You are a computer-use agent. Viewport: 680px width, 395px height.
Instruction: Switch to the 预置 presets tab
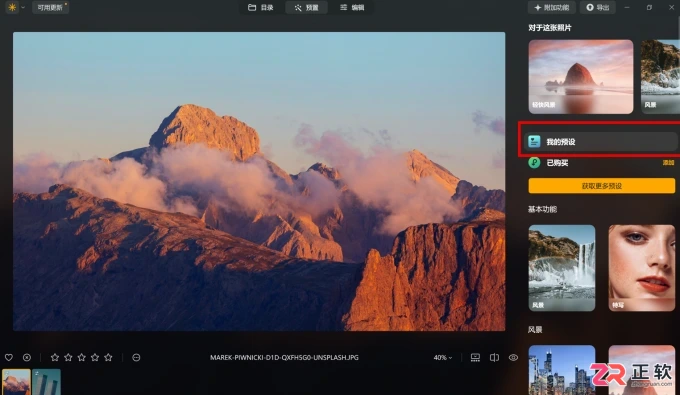[306, 7]
